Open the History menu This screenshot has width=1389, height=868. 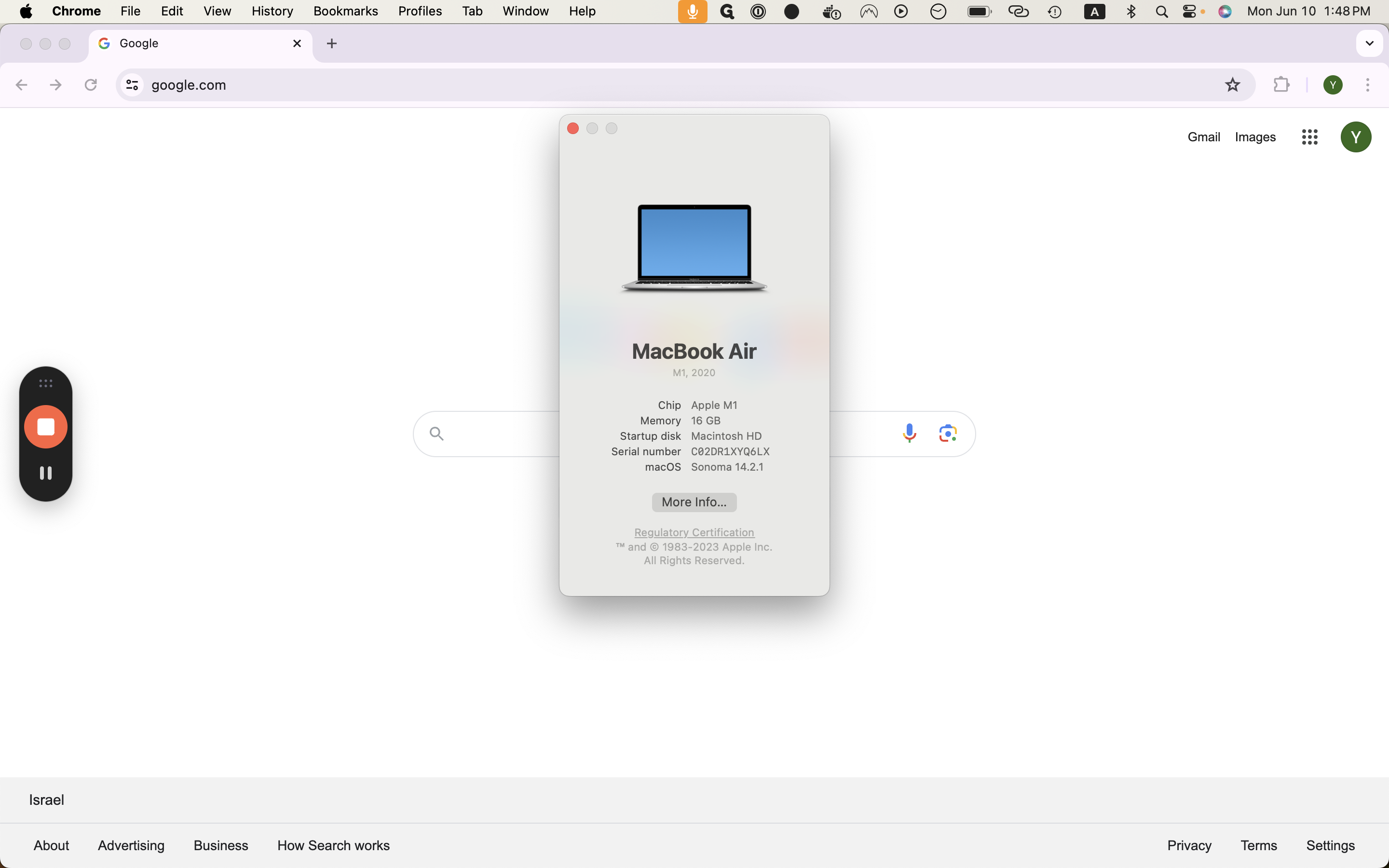click(x=272, y=12)
